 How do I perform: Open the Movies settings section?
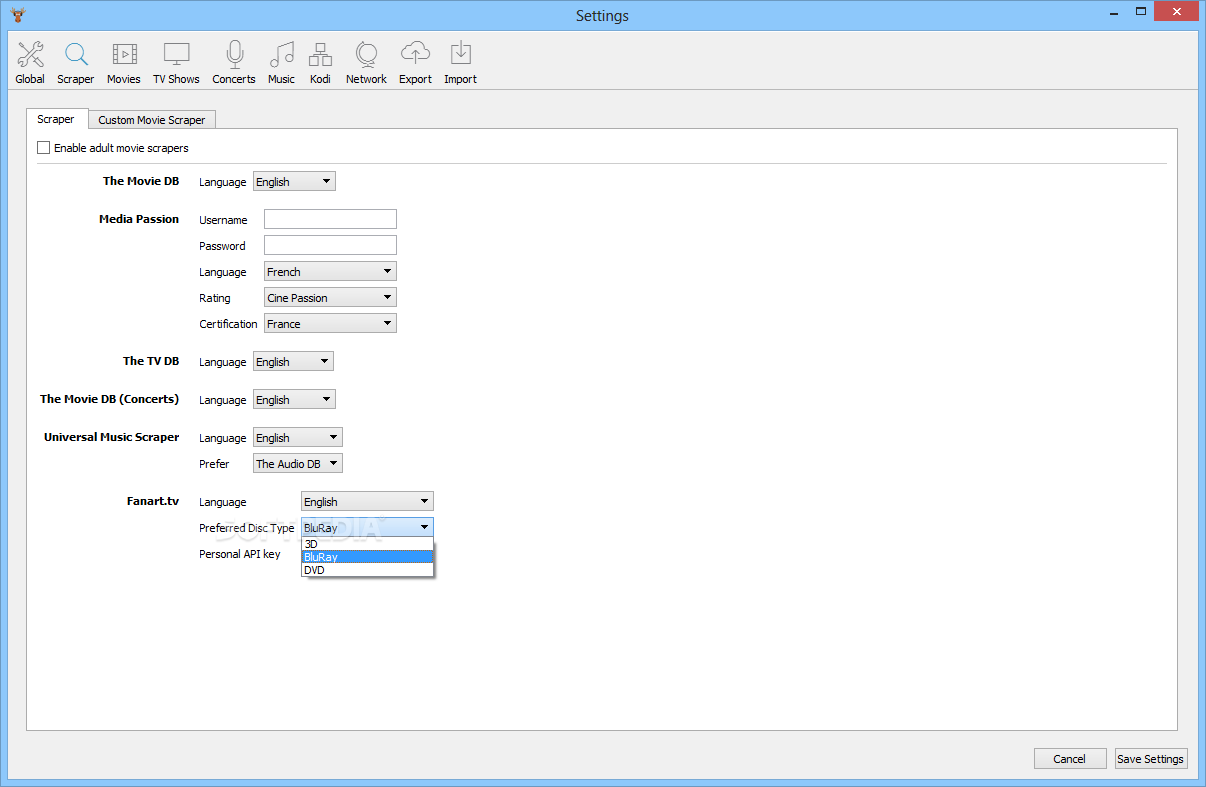pos(124,62)
